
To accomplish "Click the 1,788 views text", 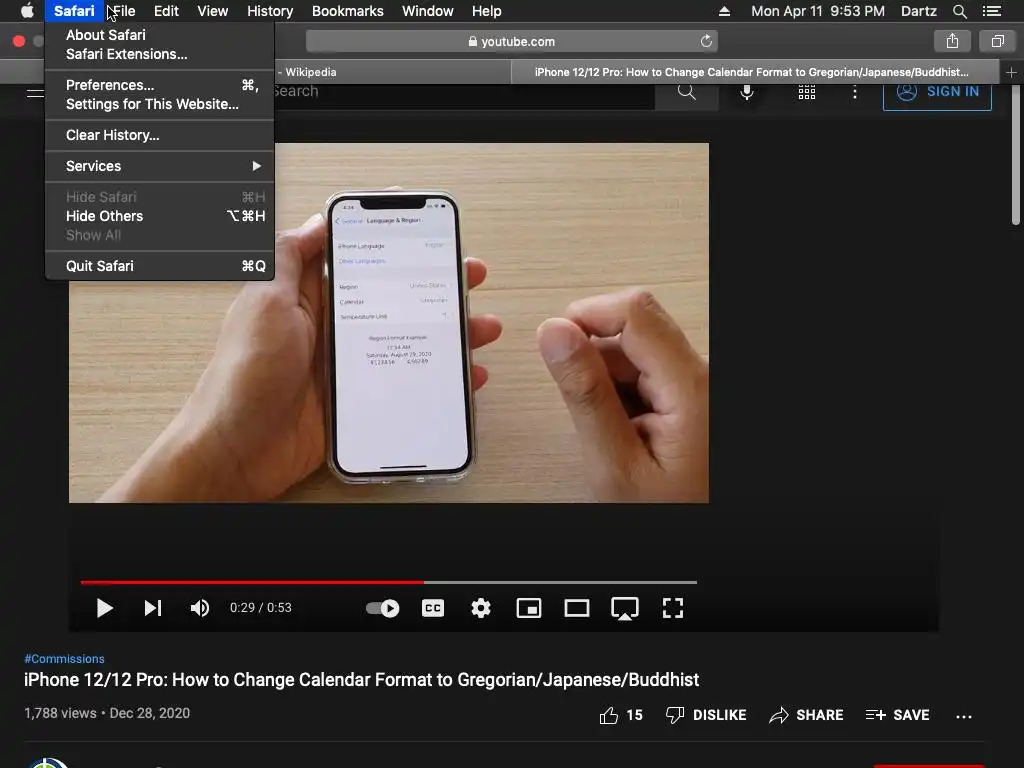I will 60,713.
